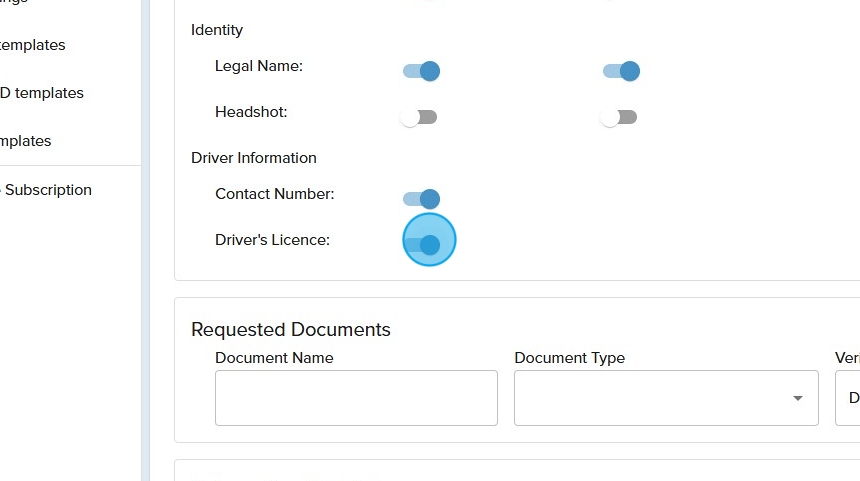Image resolution: width=860 pixels, height=481 pixels.
Task: Click the 'Document Type' column label
Action: point(569,358)
